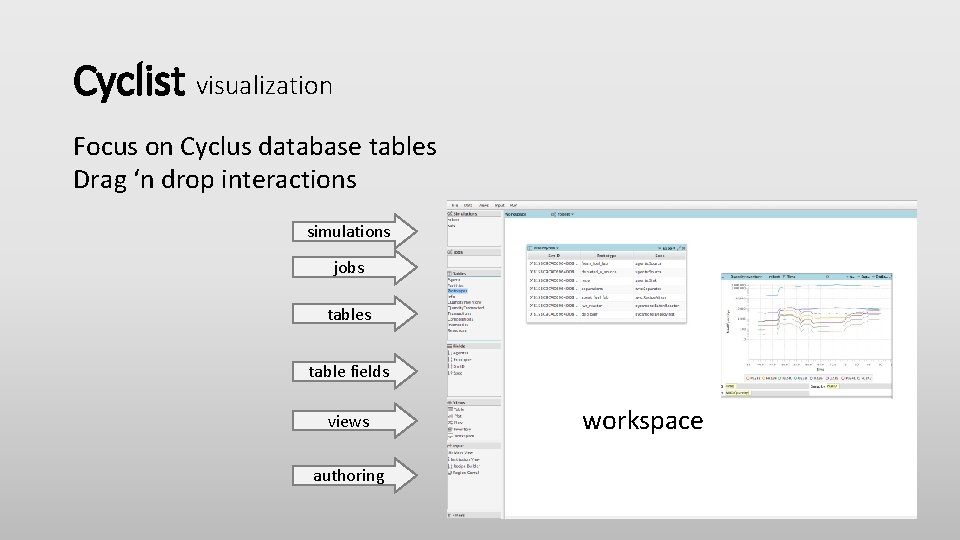Click the yellow group-by chip right of the plot fields

point(831,386)
